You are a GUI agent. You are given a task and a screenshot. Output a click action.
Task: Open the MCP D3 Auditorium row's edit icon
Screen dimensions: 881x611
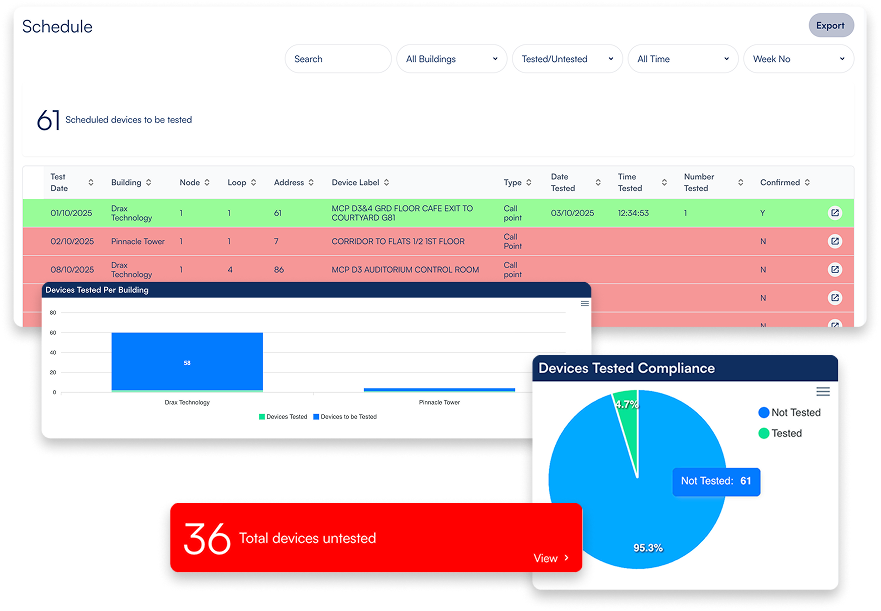835,270
